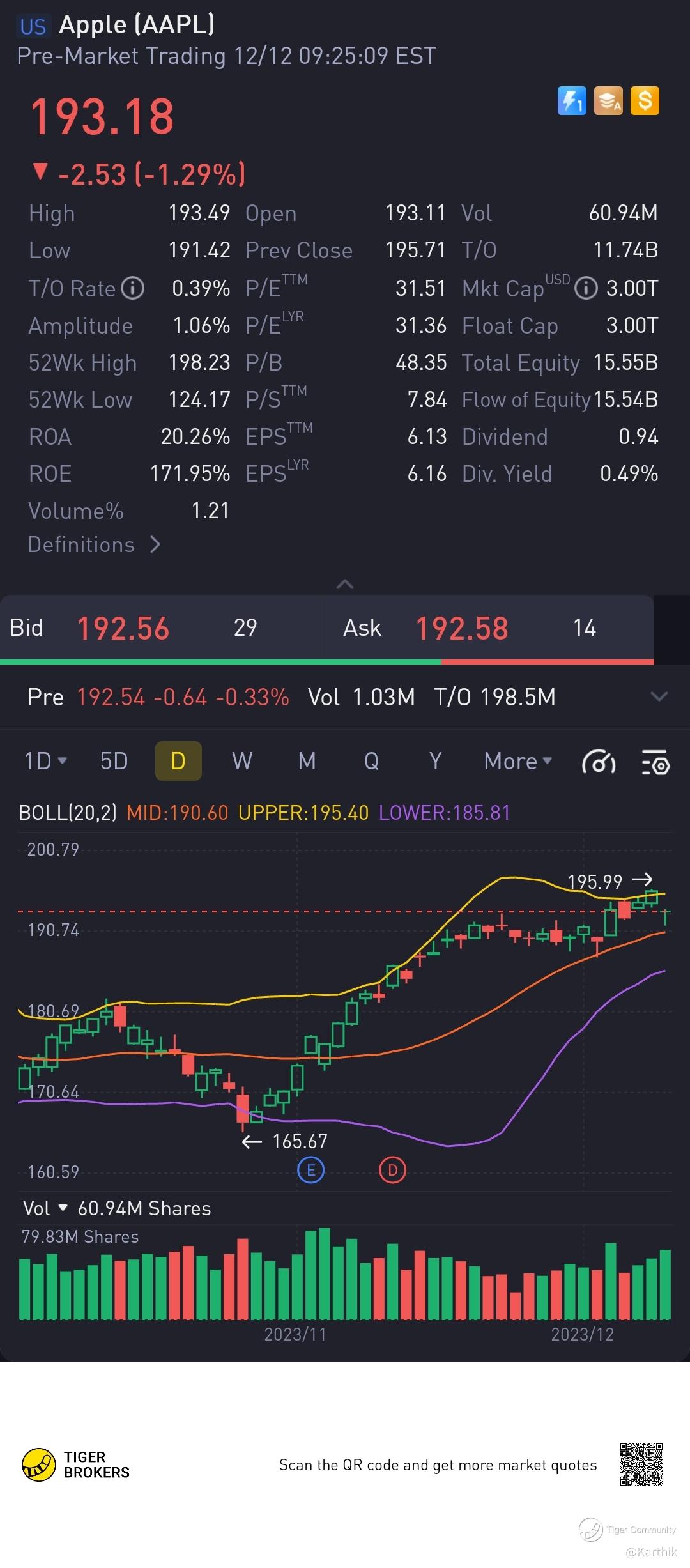Tap the bid-ask ratio bar
The height and width of the screenshot is (1568, 690).
327,662
